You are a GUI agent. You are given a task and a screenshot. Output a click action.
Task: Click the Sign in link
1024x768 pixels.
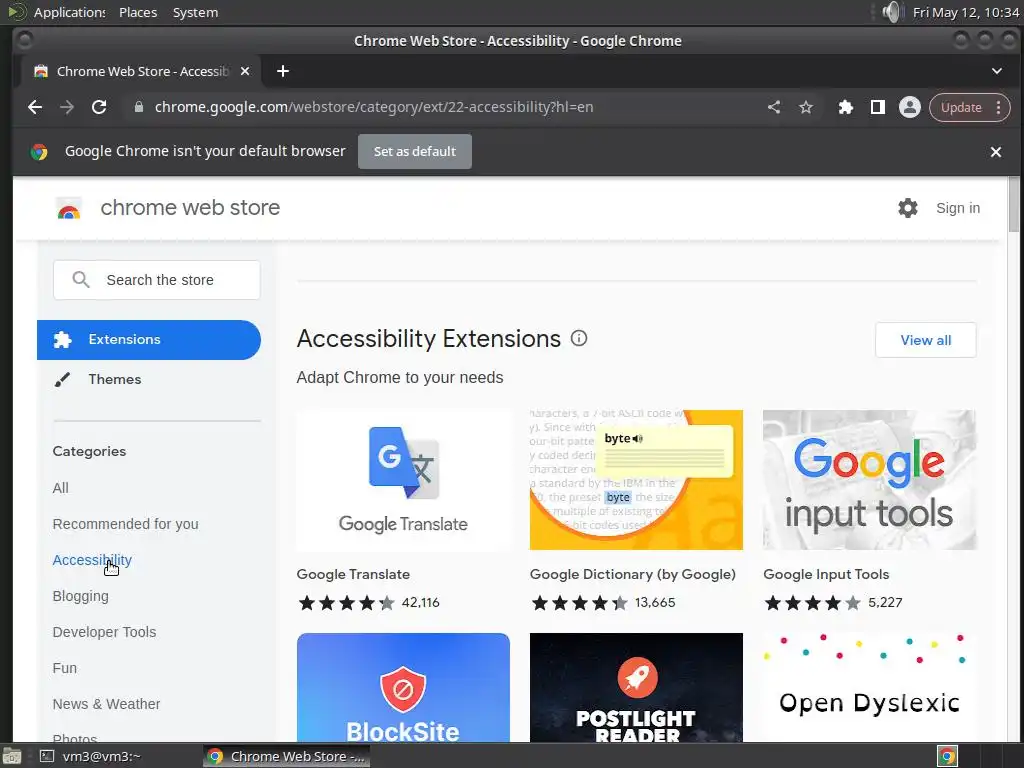957,208
